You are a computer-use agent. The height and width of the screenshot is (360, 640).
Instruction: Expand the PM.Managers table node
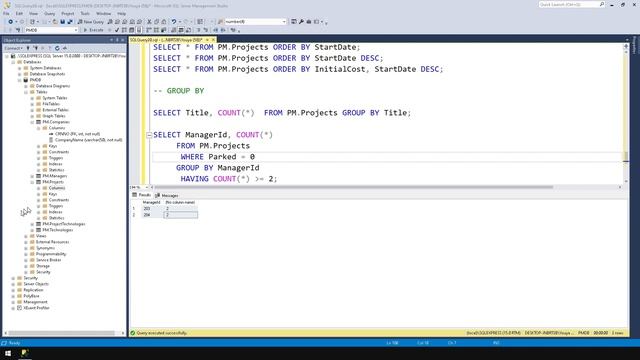pyautogui.click(x=32, y=176)
